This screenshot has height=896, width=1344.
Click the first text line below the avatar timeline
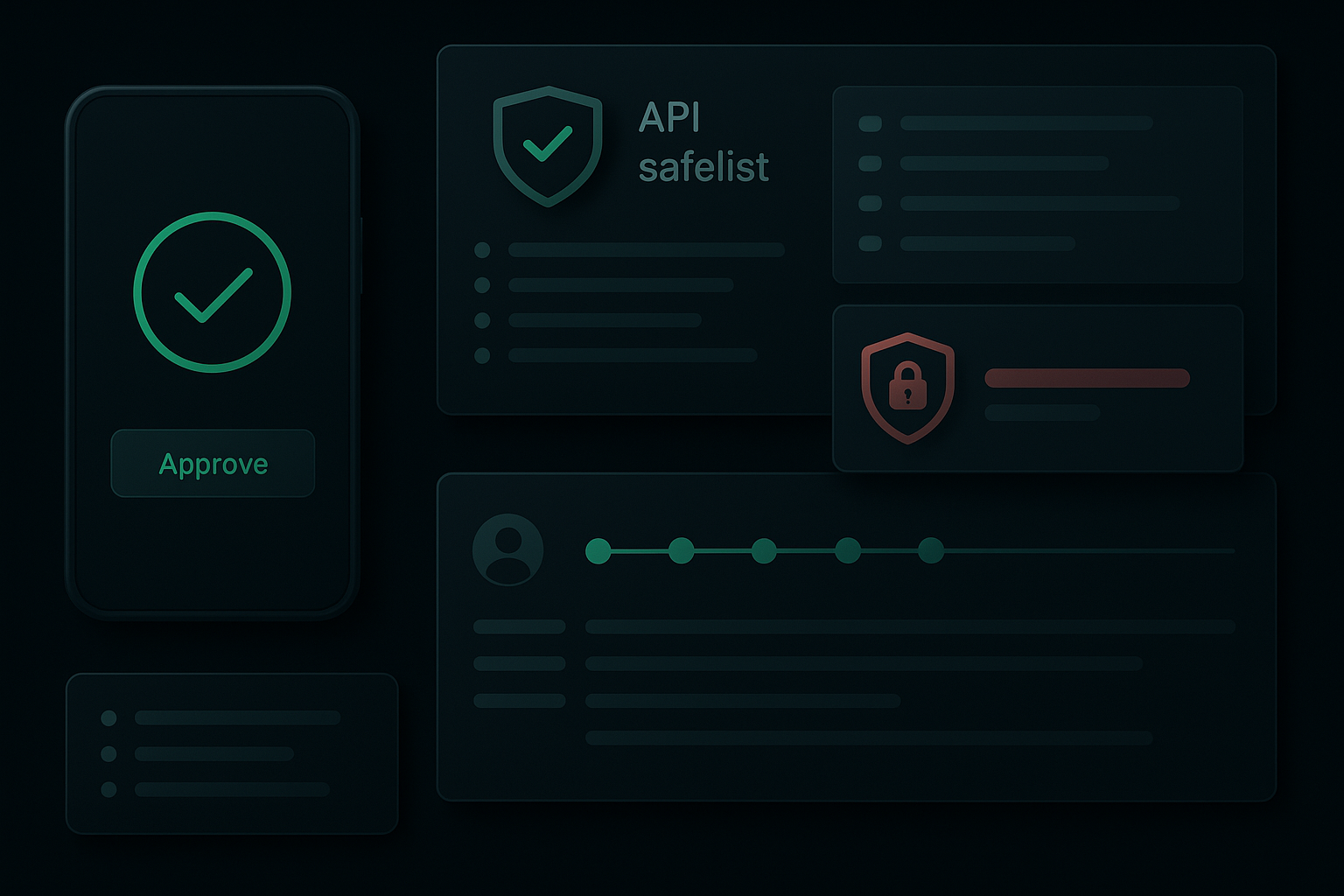910,626
